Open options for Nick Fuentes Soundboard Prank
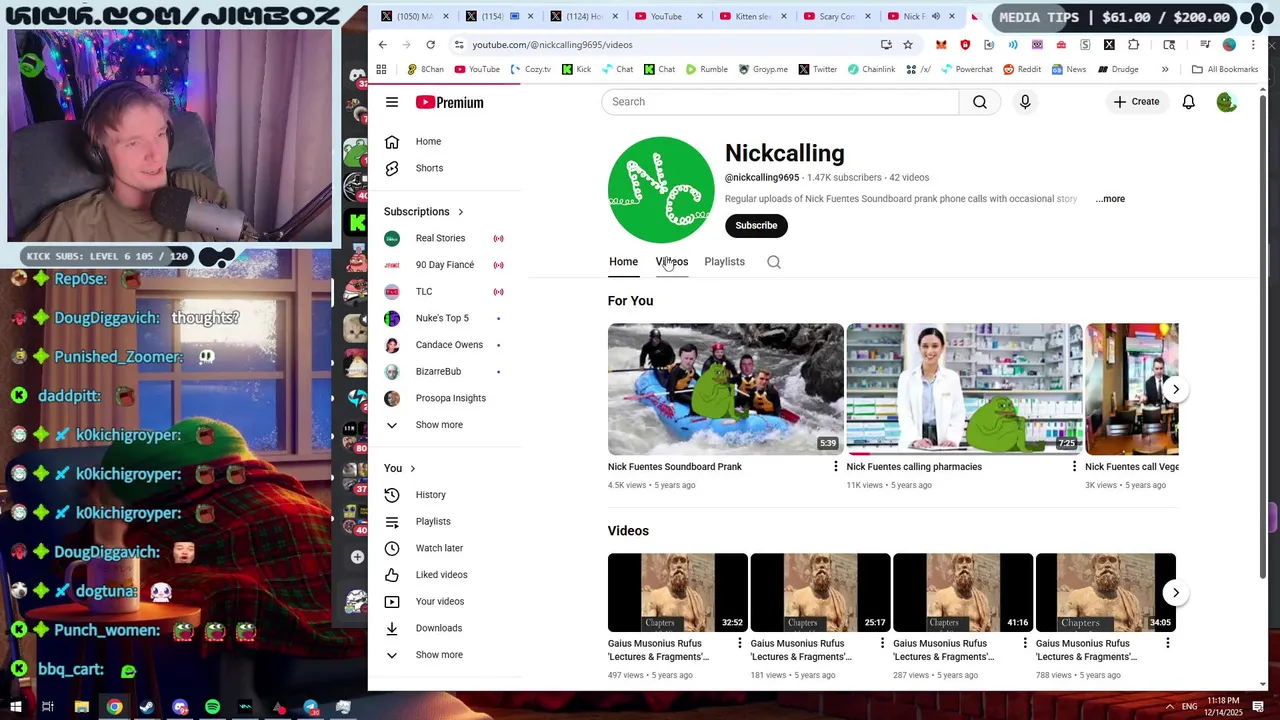Image resolution: width=1280 pixels, height=720 pixels. (x=836, y=467)
